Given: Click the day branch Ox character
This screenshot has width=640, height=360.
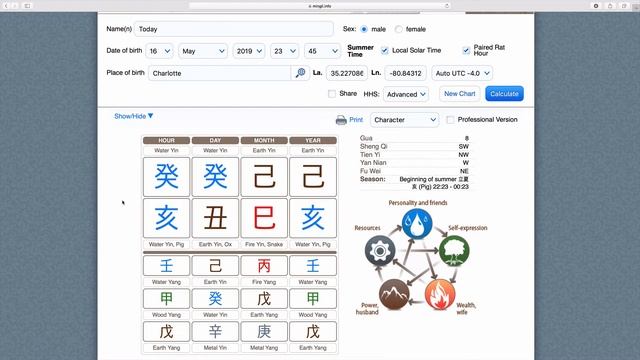Looking at the screenshot, I should pos(215,218).
